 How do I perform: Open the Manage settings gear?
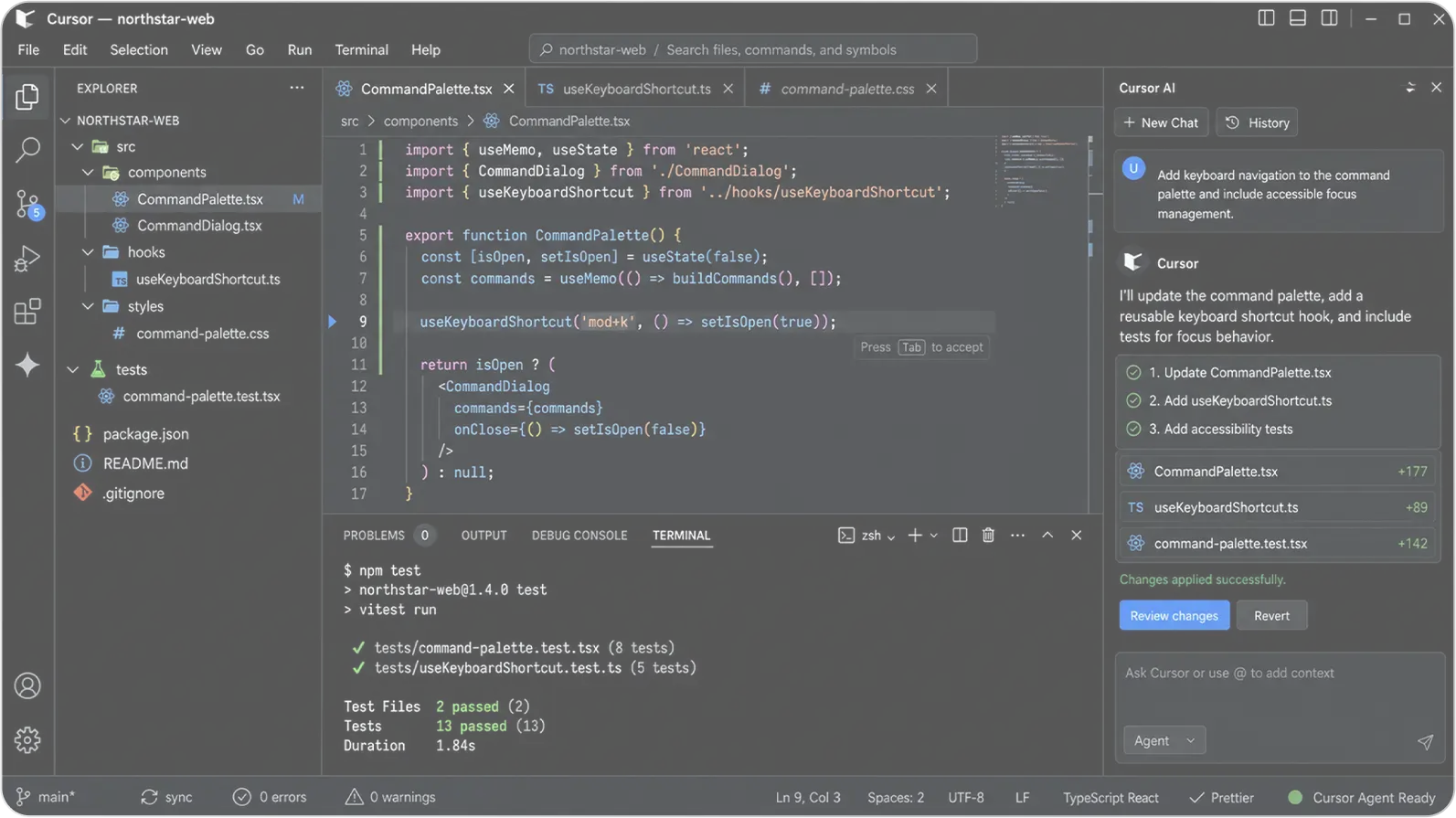pyautogui.click(x=27, y=739)
